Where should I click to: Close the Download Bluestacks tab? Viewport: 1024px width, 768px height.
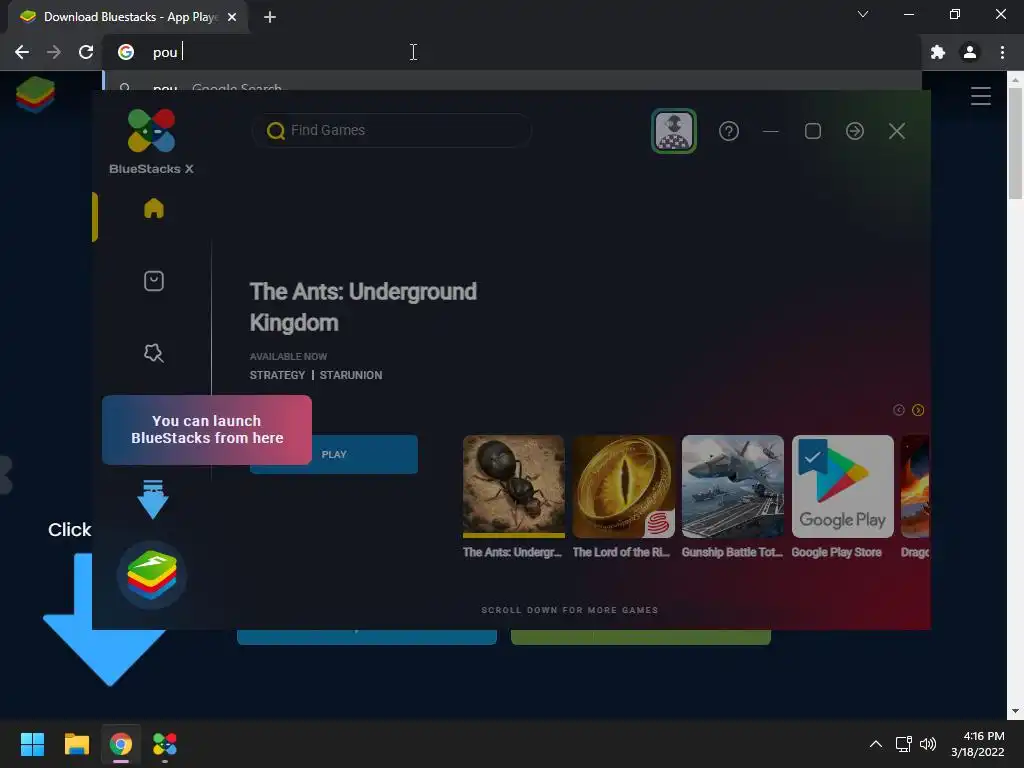232,17
